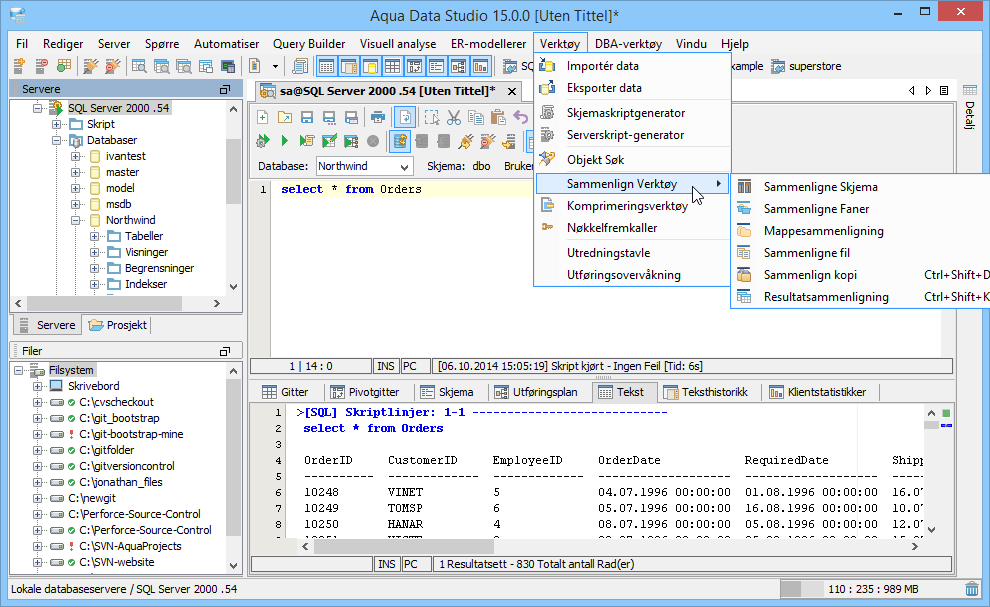Expand the Skrivebord node
The width and height of the screenshot is (990, 607).
click(38, 386)
